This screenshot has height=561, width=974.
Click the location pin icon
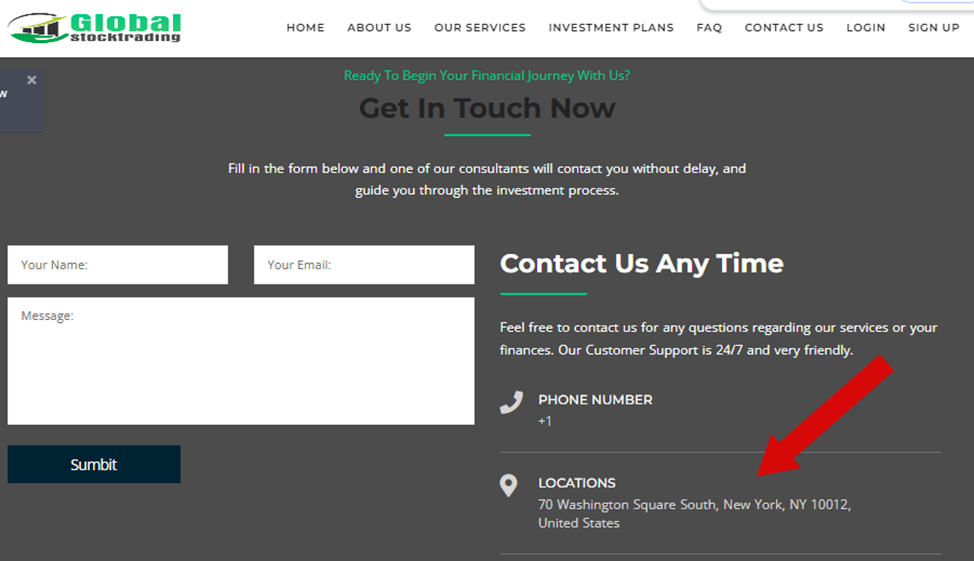point(508,485)
